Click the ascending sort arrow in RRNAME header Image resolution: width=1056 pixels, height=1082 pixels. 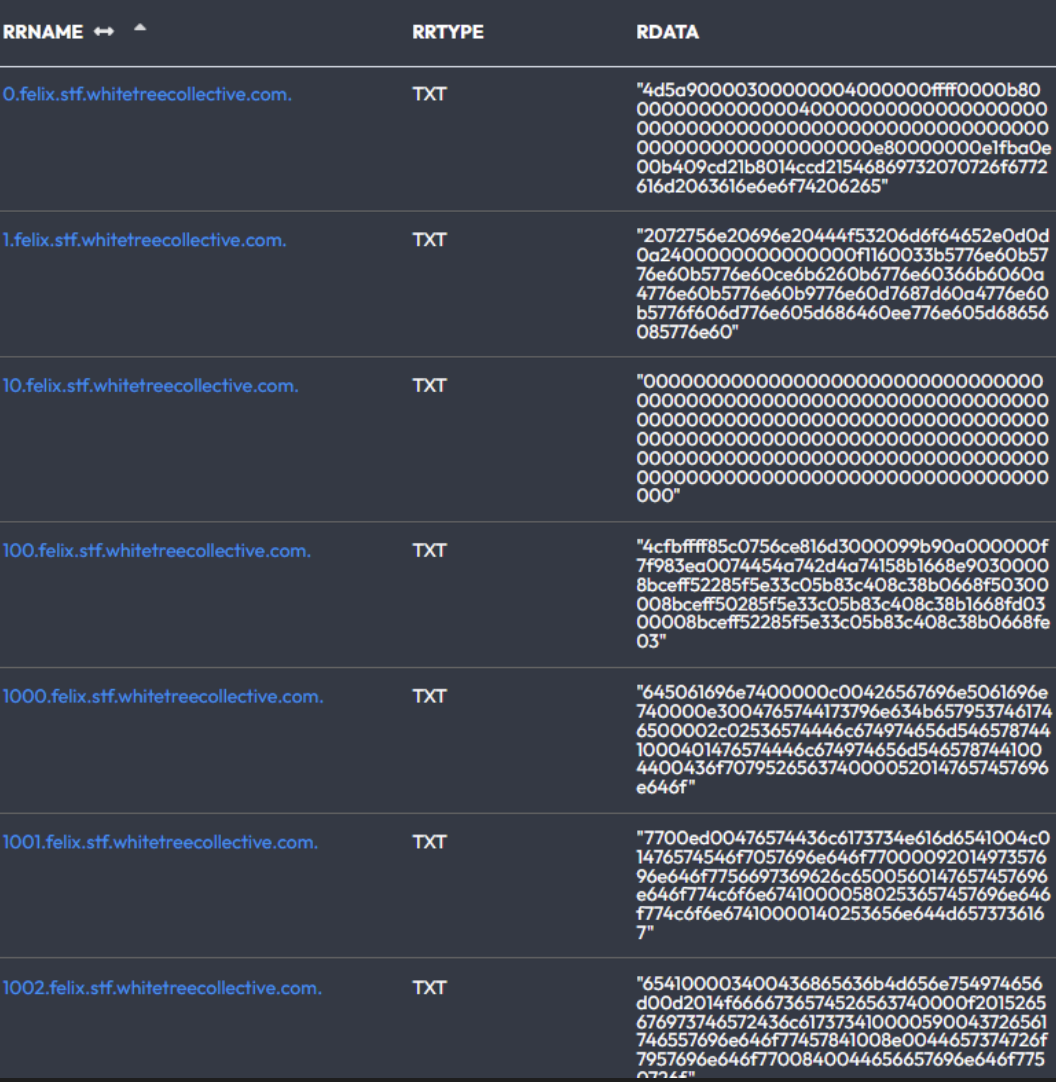[139, 28]
